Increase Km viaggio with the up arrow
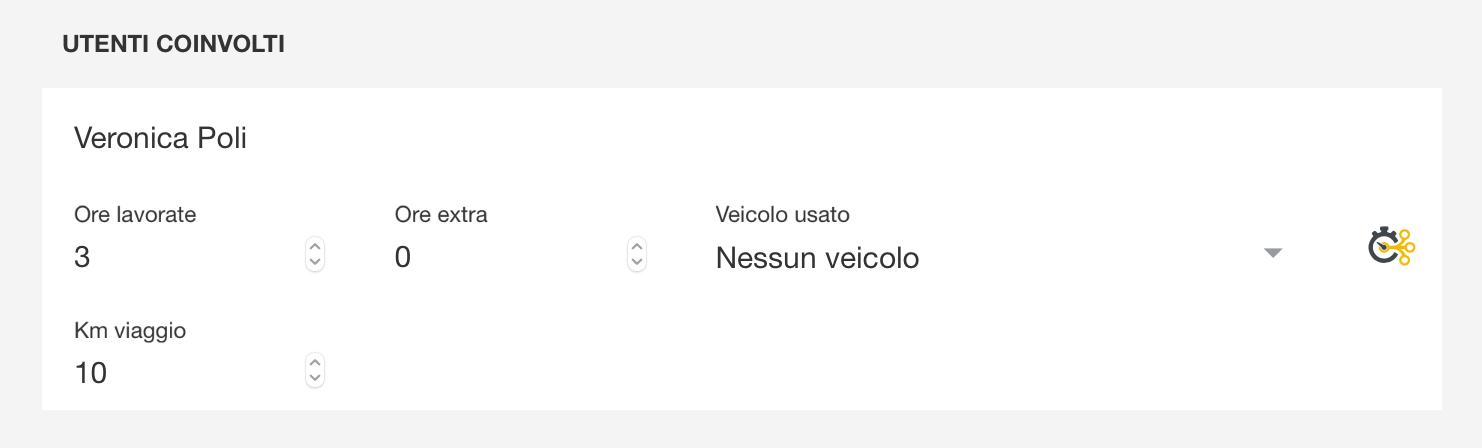Screen dimensions: 1482x448 click(x=315, y=362)
